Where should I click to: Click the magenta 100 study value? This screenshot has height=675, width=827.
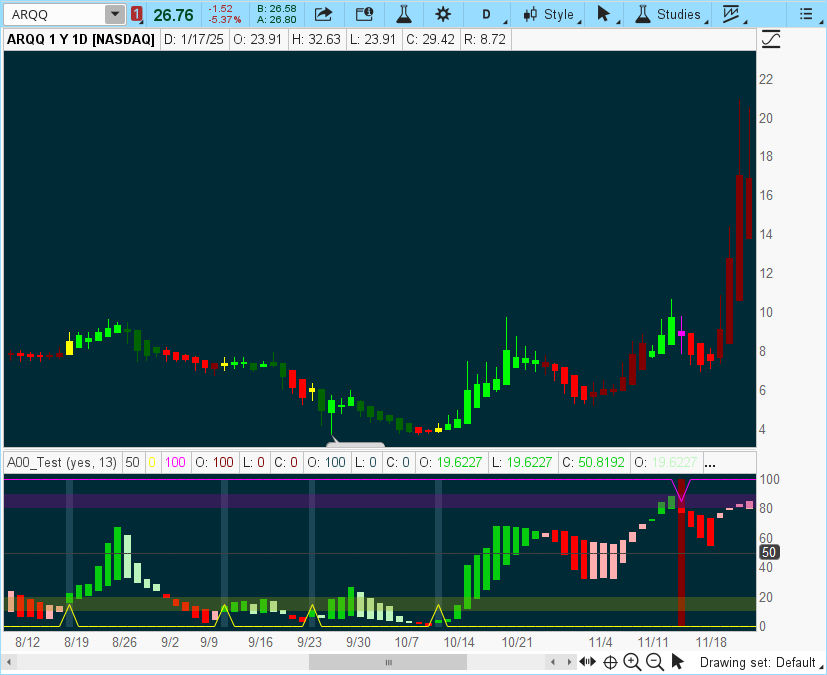(175, 462)
